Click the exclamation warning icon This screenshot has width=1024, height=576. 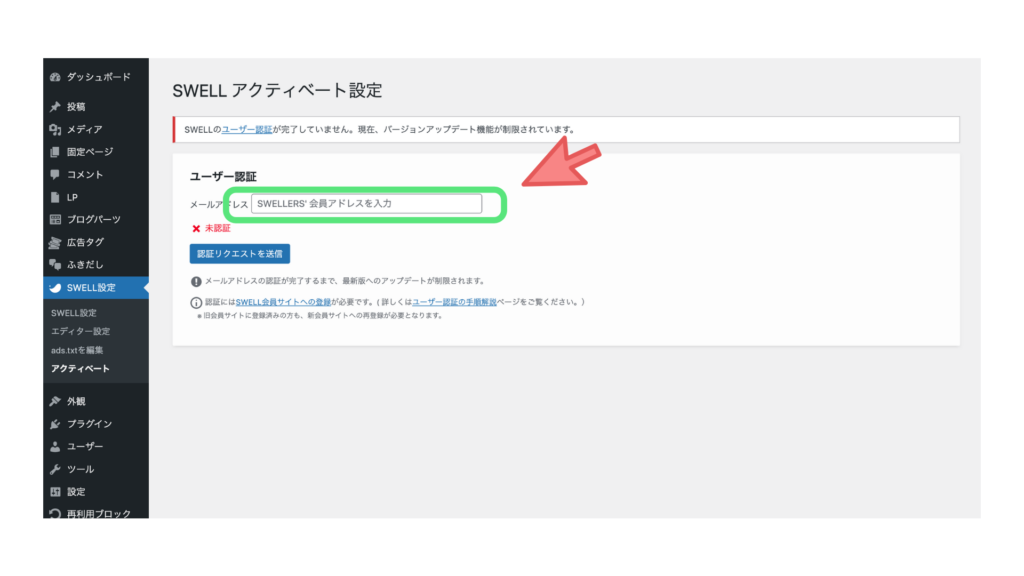click(x=196, y=281)
